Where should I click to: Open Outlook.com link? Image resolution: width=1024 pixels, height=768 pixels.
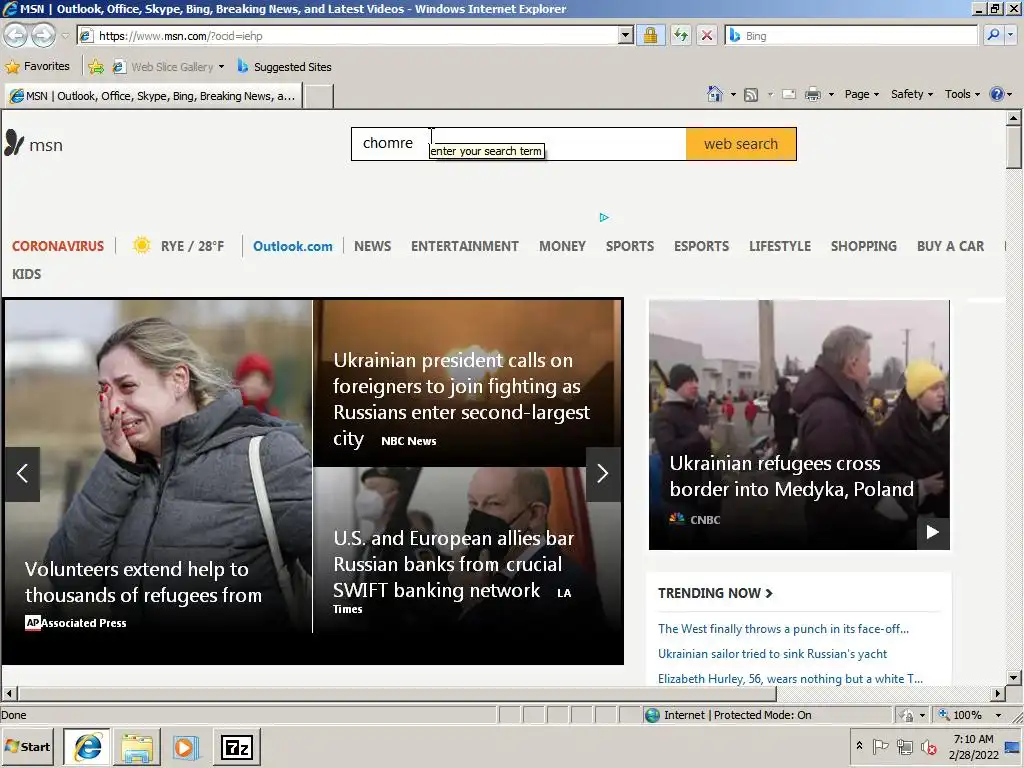pyautogui.click(x=293, y=246)
